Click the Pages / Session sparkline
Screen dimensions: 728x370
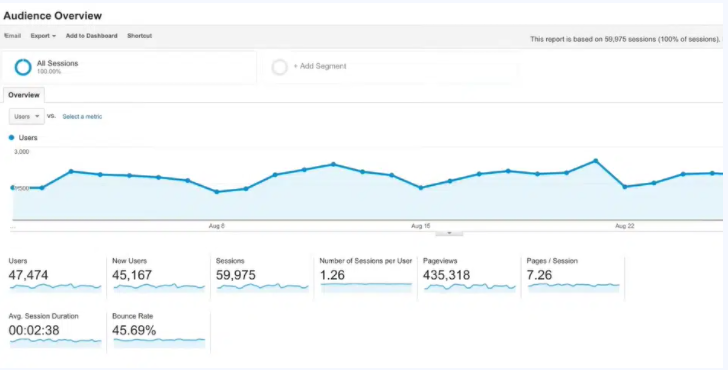pos(574,288)
